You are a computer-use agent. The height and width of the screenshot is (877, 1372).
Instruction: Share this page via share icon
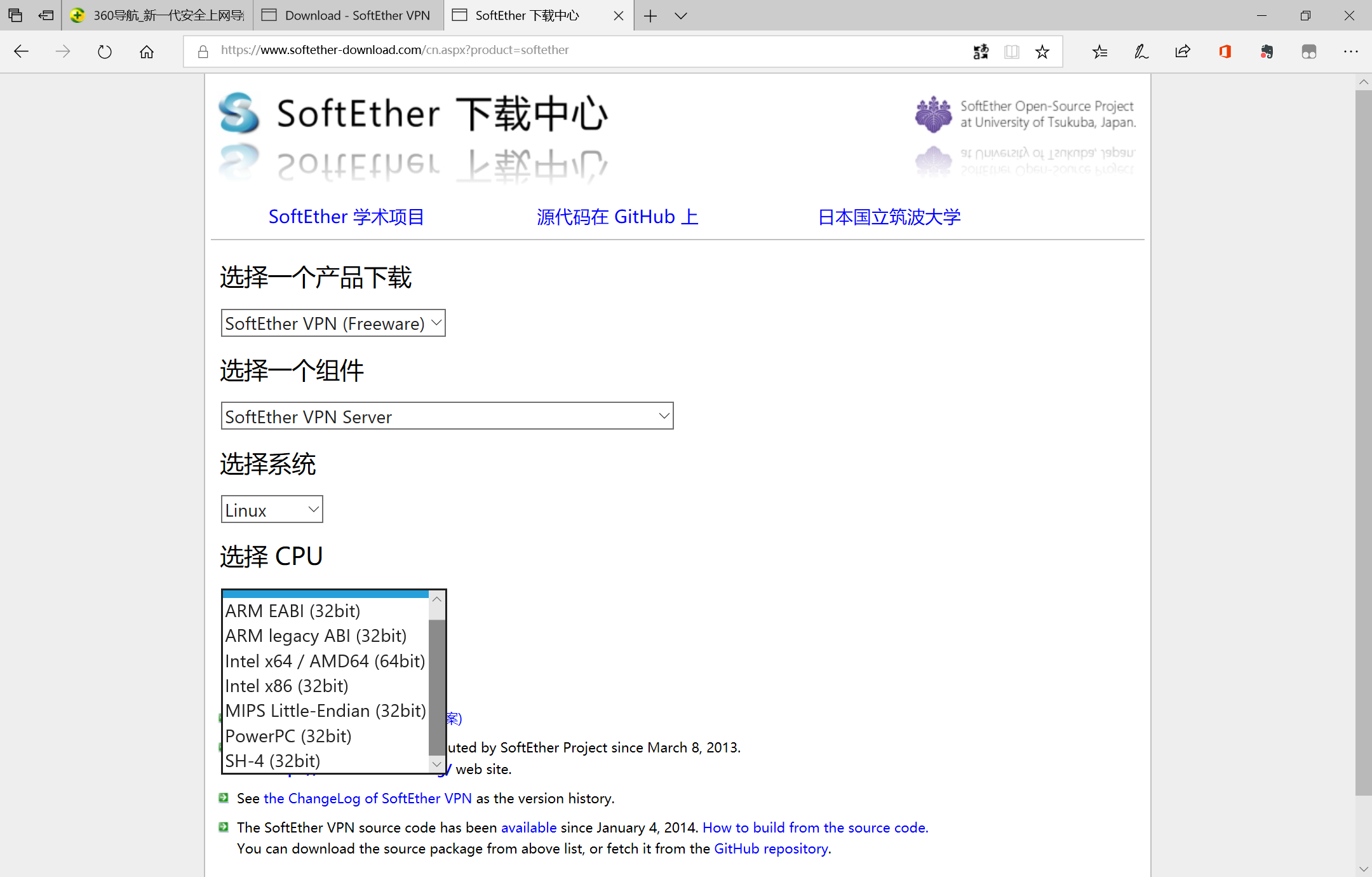click(1183, 51)
